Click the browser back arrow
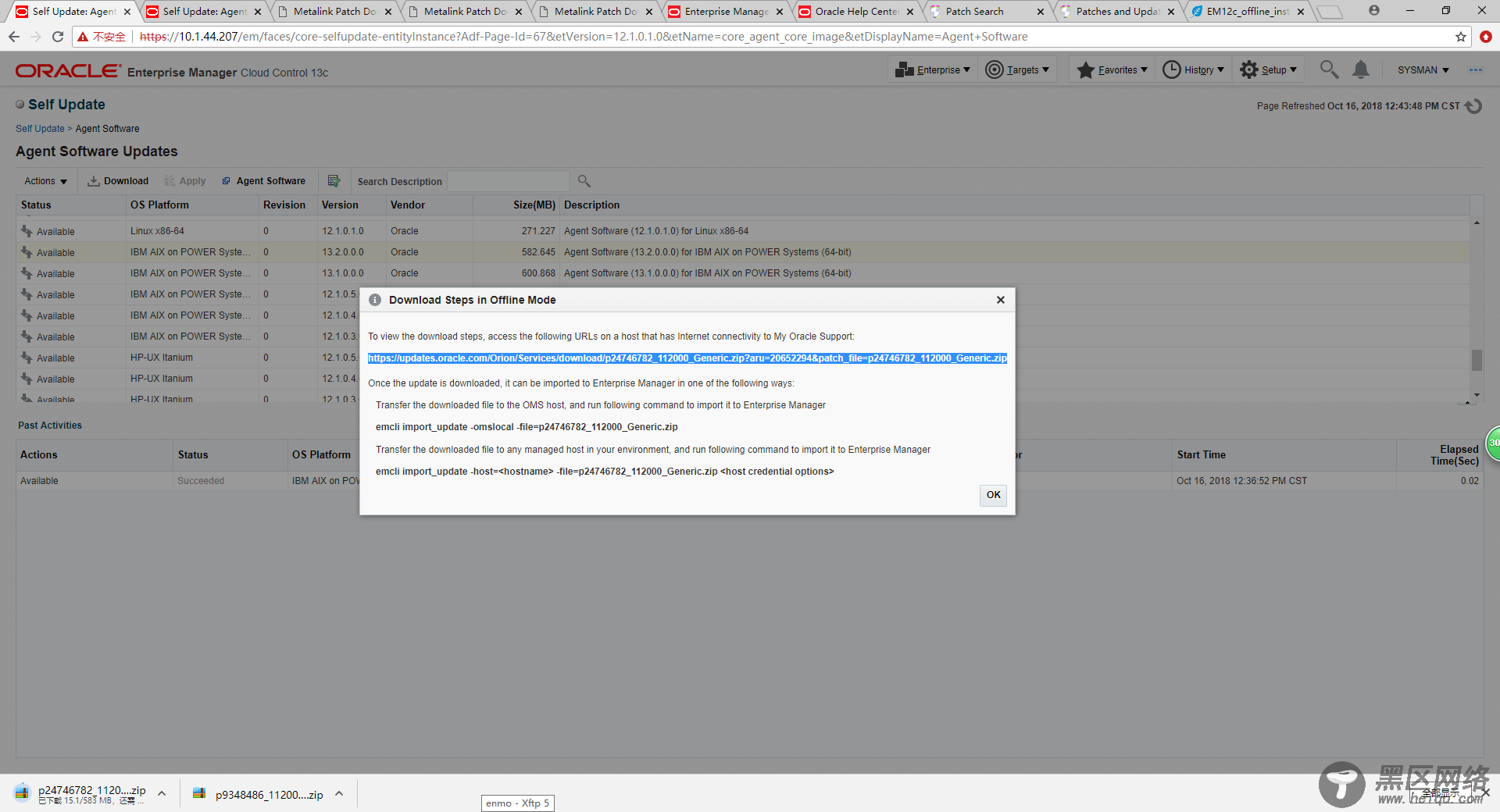The width and height of the screenshot is (1500, 812). point(14,37)
